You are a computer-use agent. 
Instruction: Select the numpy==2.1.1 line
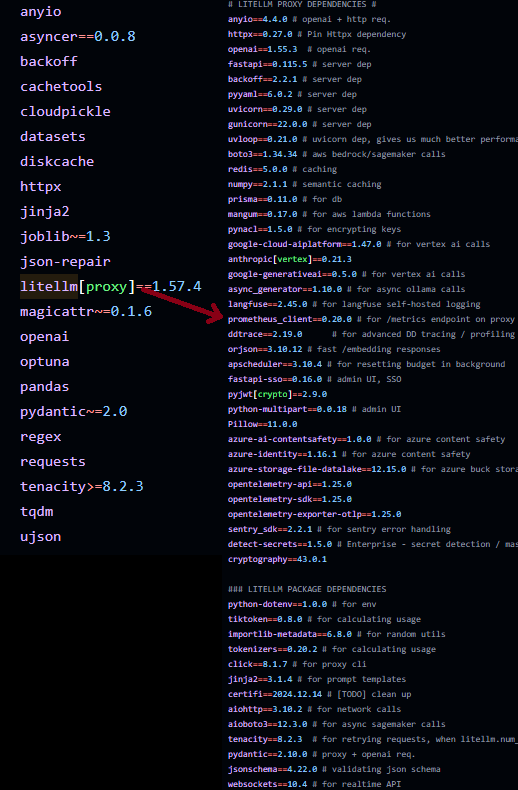coord(304,184)
